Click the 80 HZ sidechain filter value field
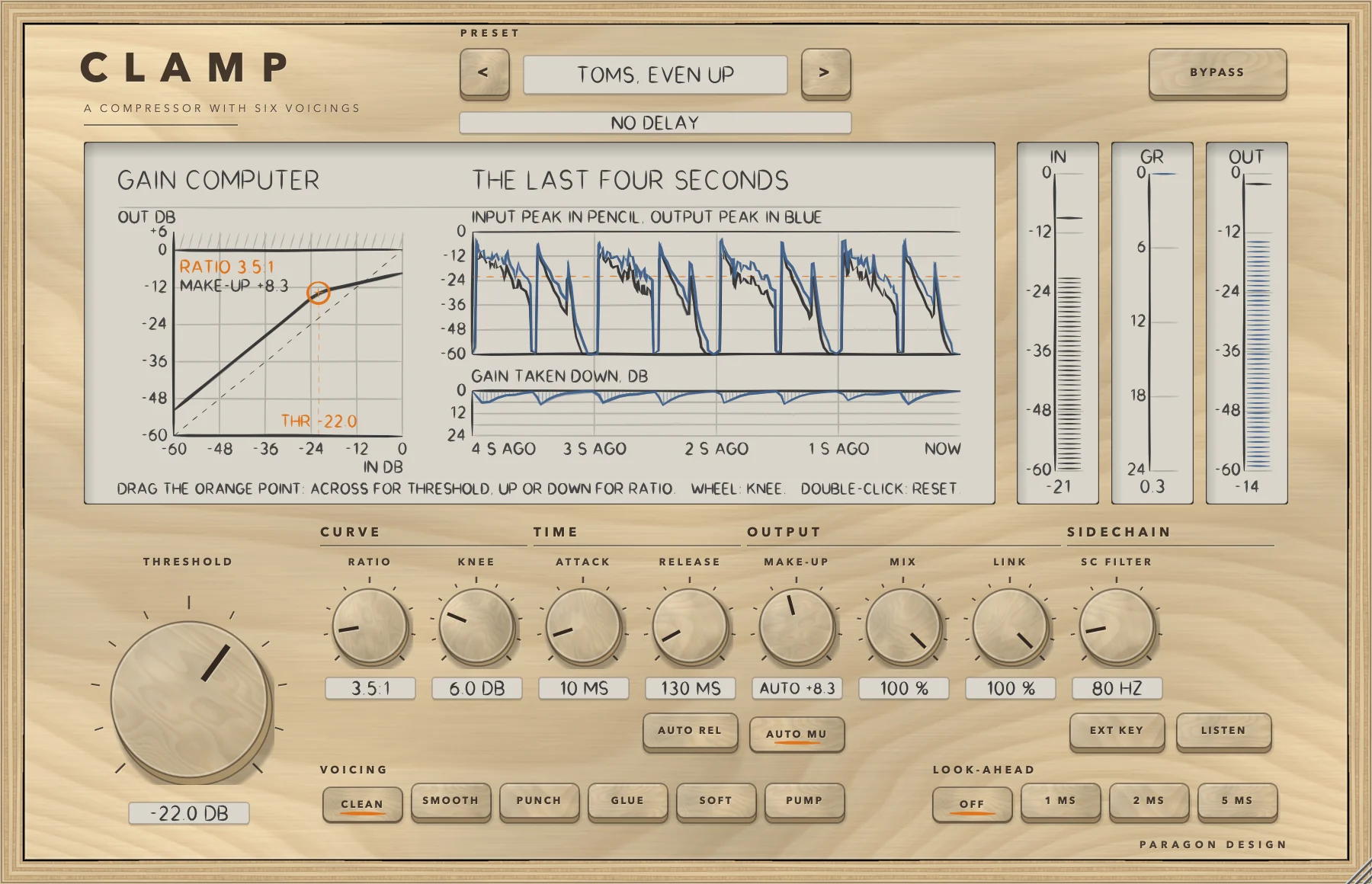Image resolution: width=1372 pixels, height=884 pixels. tap(1117, 688)
